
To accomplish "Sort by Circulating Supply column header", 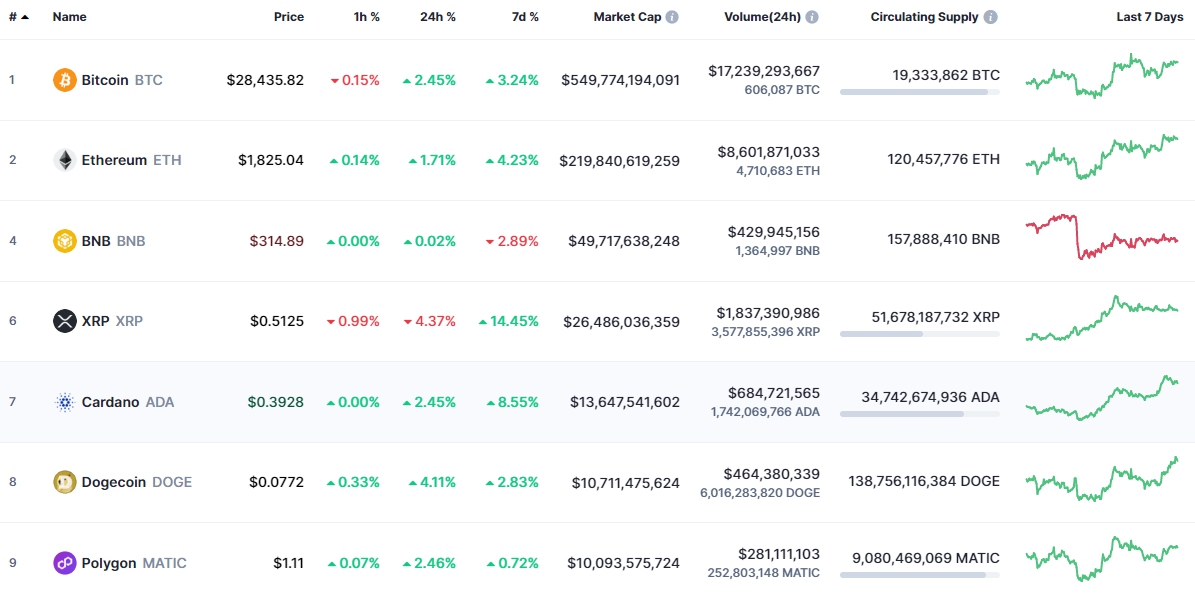I will [x=924, y=17].
